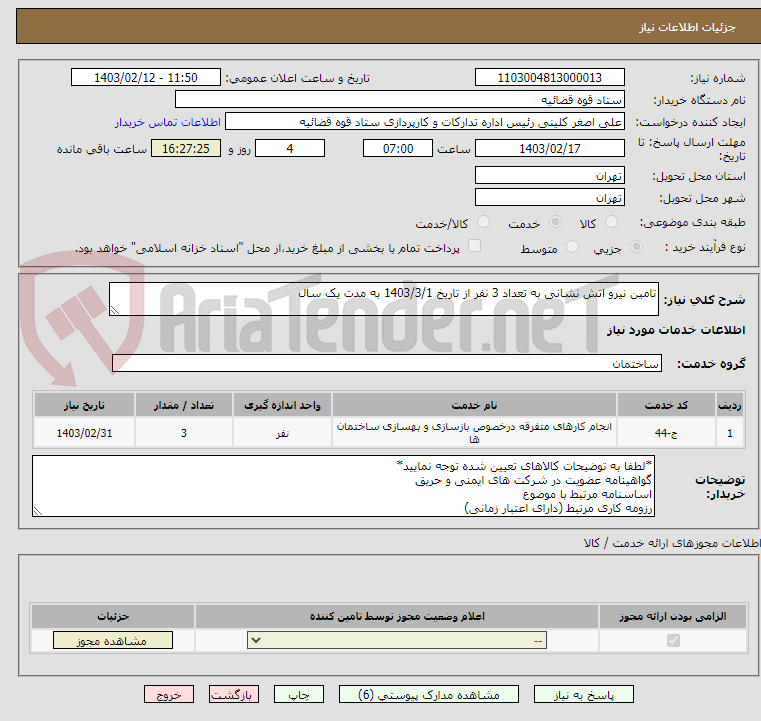761x721 pixels.
Task: Click the الزامی بودن ارائه مجوز header
Action: click(x=673, y=616)
